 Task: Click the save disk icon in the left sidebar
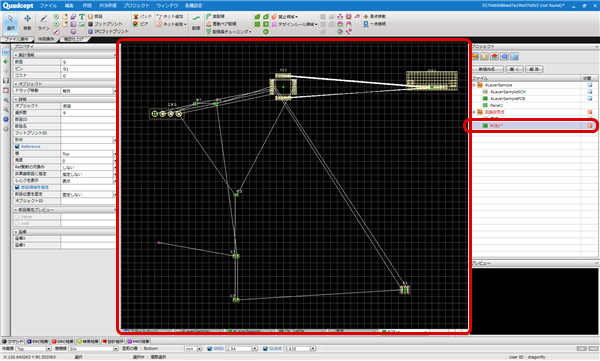(x=5, y=81)
